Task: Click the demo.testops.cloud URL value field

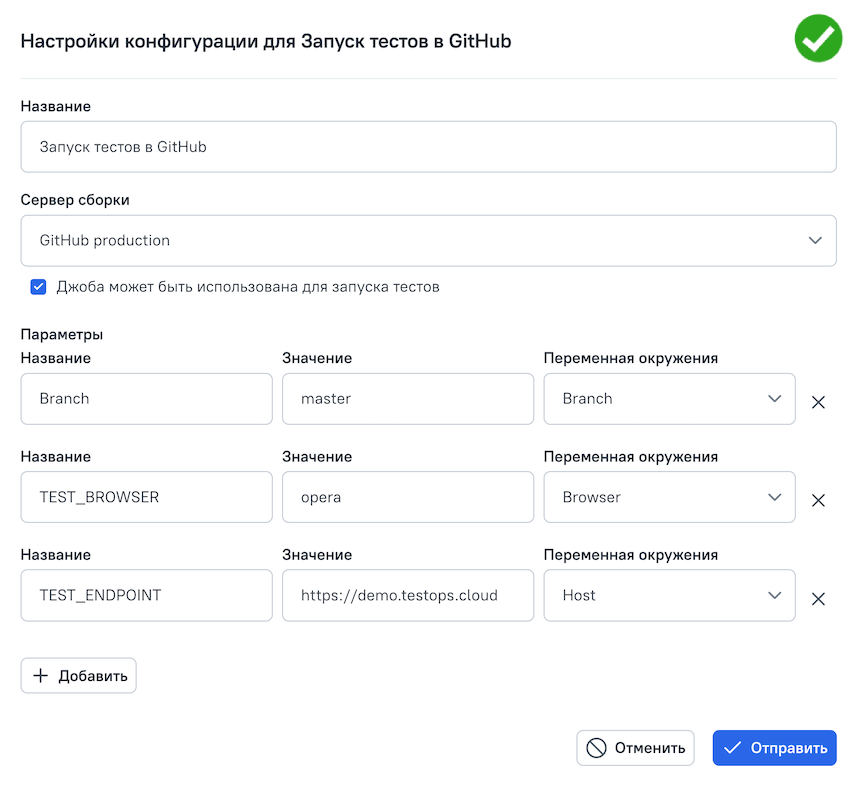Action: click(407, 596)
